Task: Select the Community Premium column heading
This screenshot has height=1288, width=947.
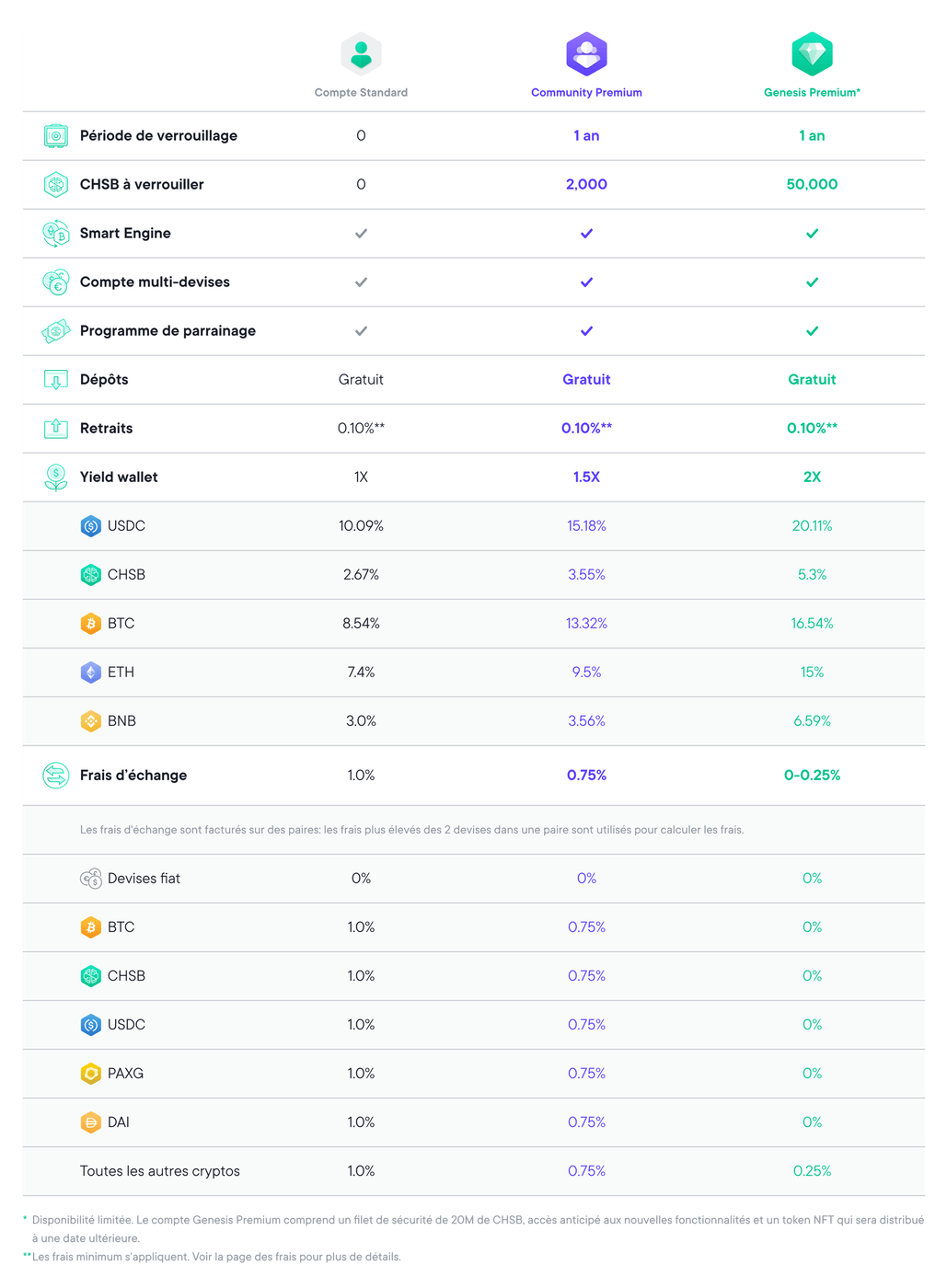Action: tap(586, 93)
